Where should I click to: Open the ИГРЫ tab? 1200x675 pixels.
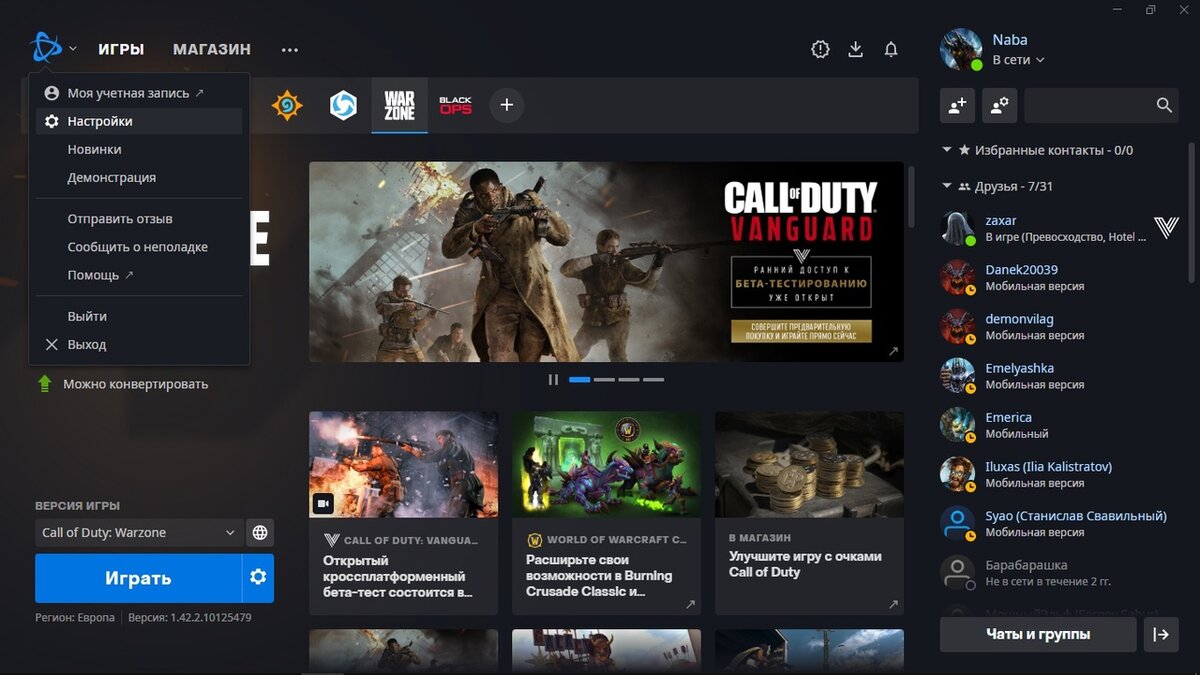[x=121, y=49]
